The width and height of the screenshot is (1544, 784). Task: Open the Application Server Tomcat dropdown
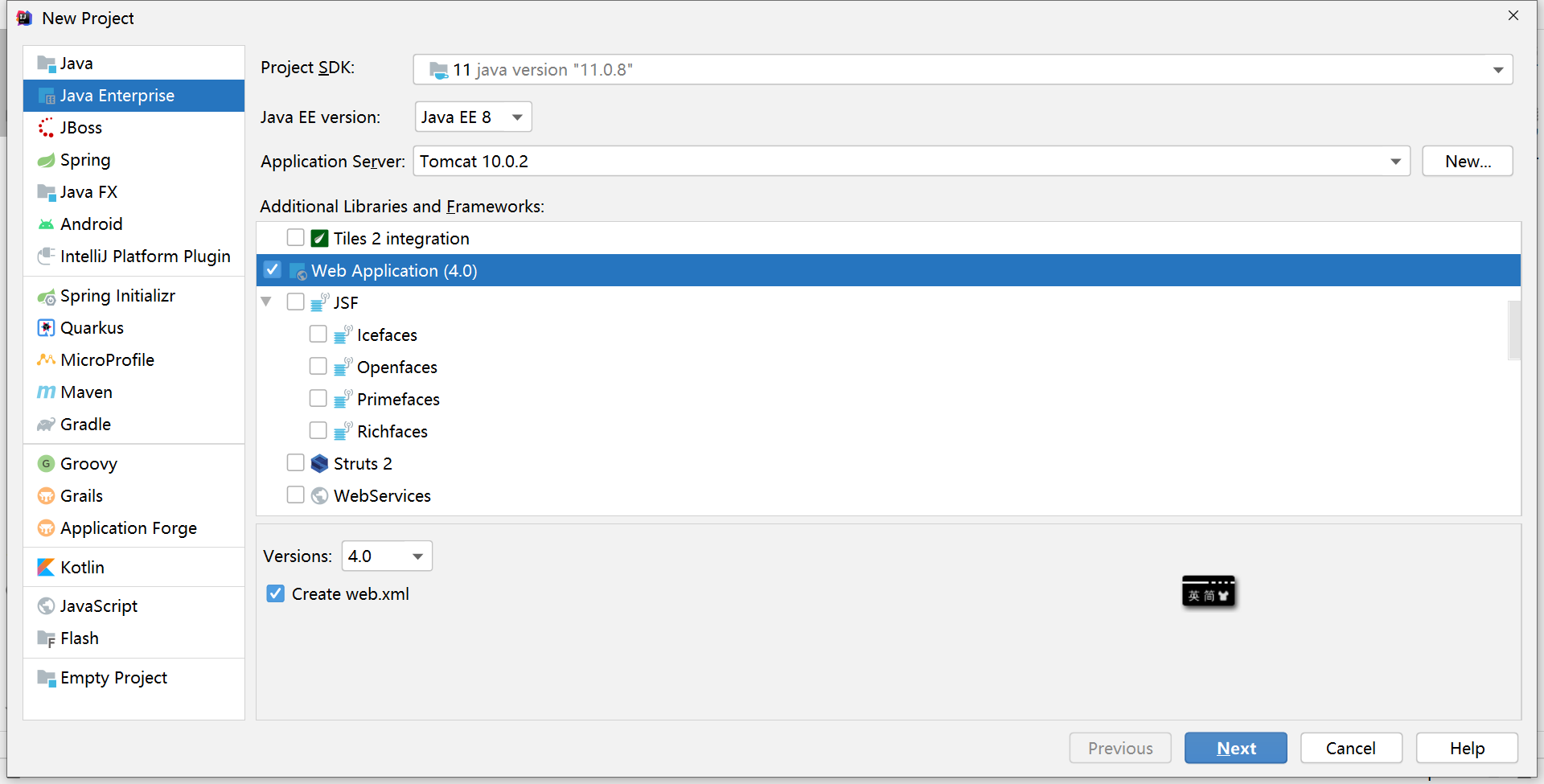click(x=911, y=162)
